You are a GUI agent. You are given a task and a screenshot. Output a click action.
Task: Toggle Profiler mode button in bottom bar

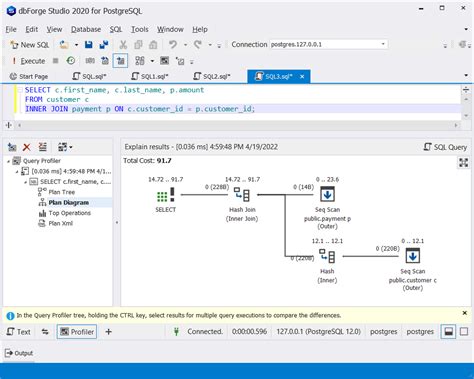click(77, 332)
